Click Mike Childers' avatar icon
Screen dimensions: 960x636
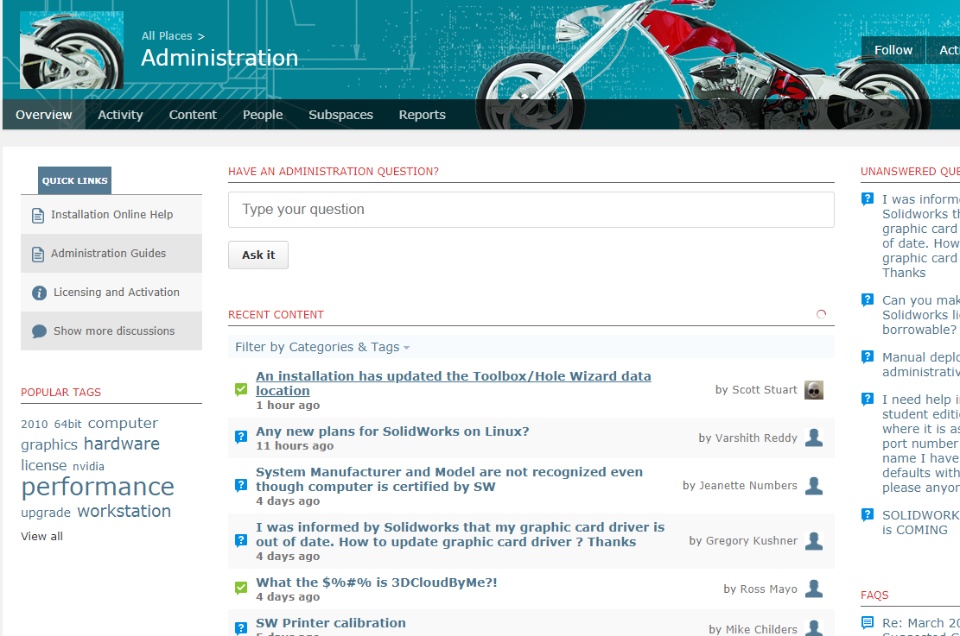pos(814,627)
